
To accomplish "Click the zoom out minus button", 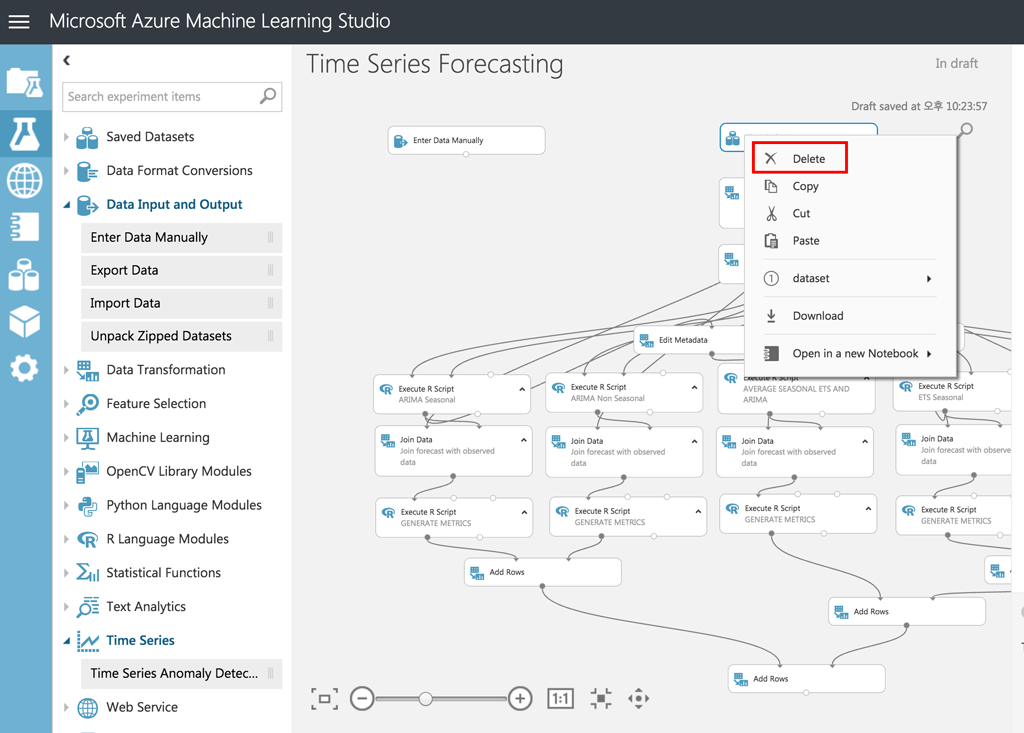I will point(362,698).
